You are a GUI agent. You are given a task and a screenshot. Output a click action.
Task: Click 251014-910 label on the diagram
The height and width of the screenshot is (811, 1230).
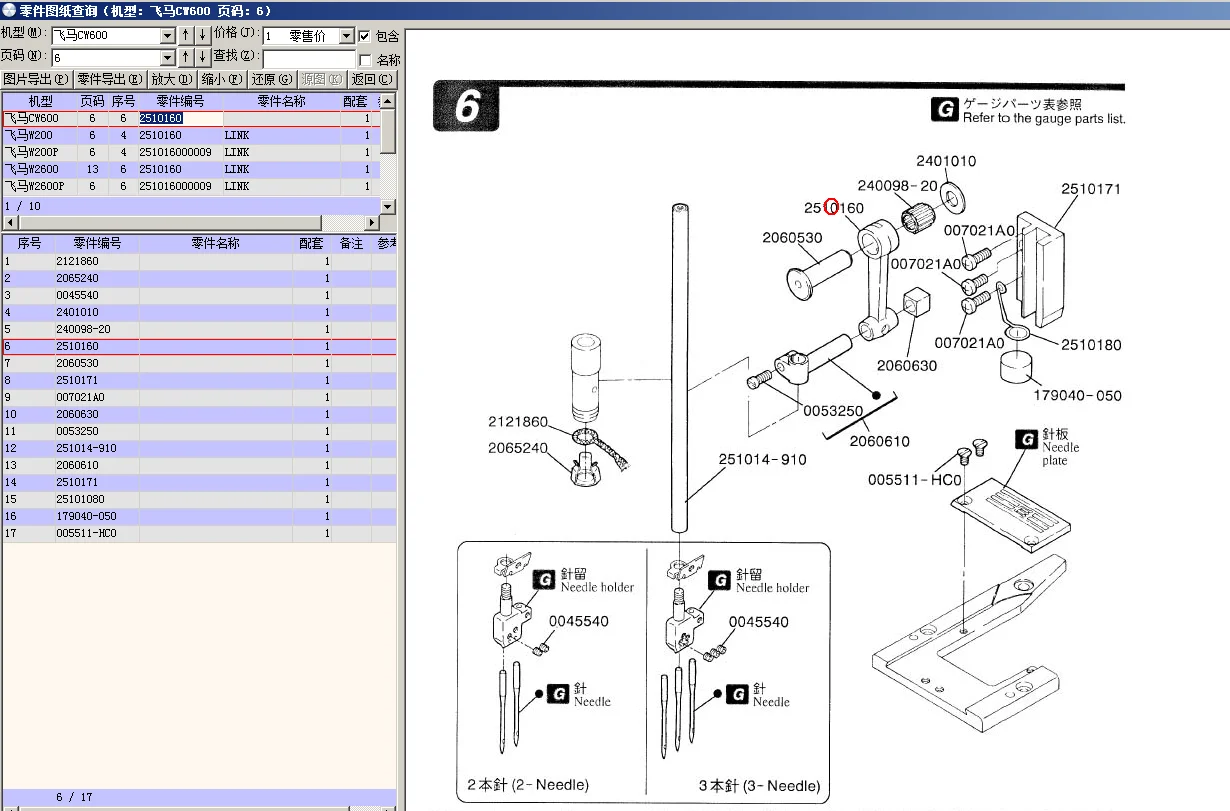[762, 460]
